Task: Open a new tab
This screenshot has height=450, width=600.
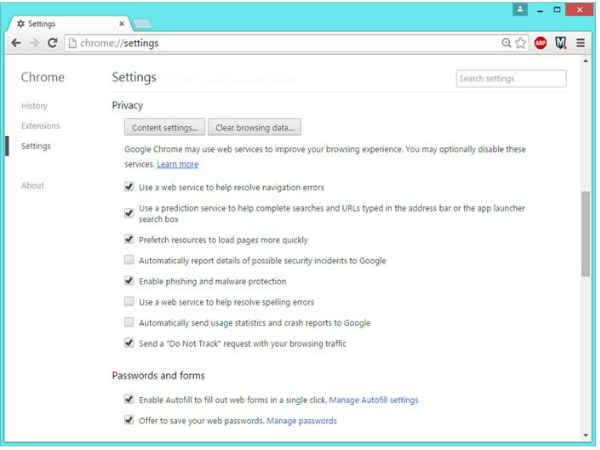Action: tap(142, 24)
